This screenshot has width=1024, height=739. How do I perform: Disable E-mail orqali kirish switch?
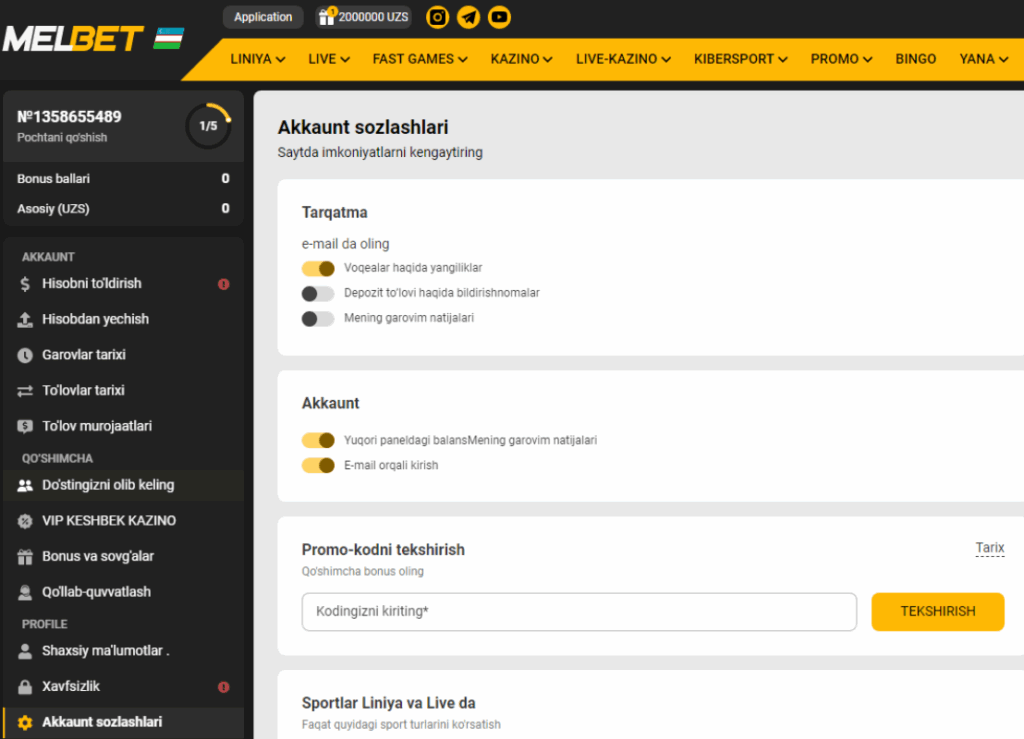(x=318, y=465)
